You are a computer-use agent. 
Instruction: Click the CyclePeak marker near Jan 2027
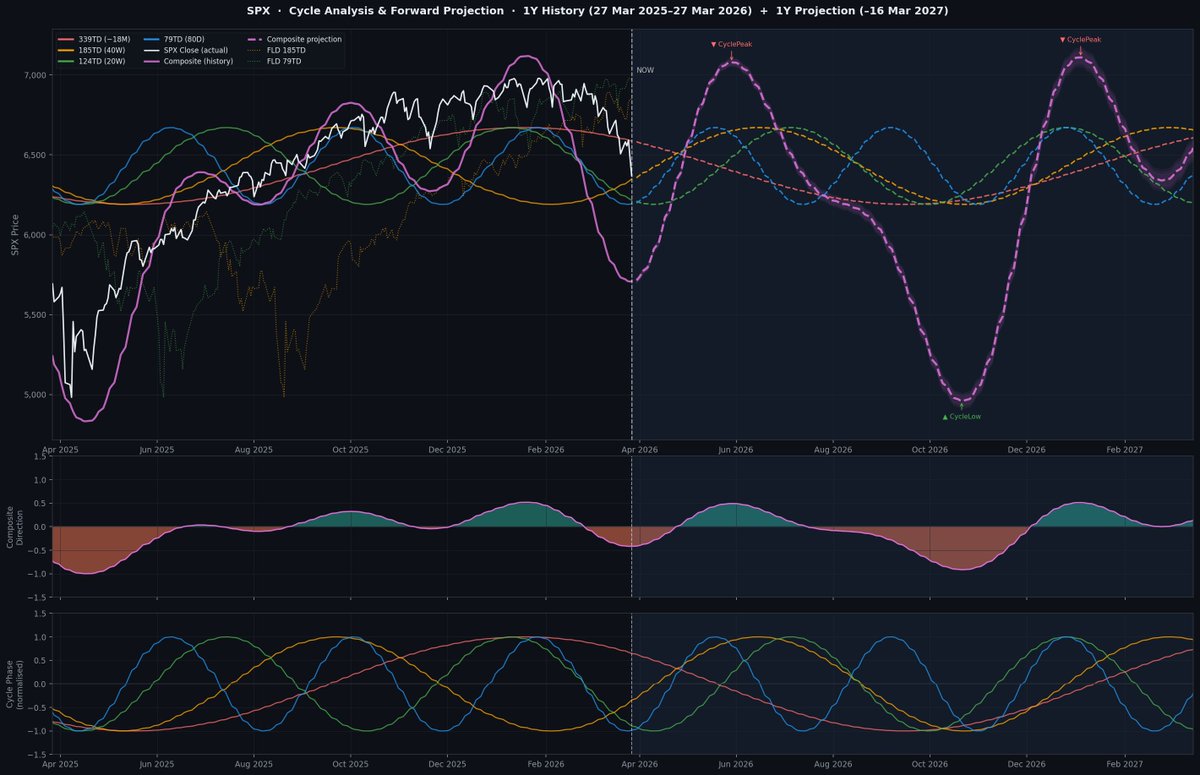pyautogui.click(x=1080, y=39)
